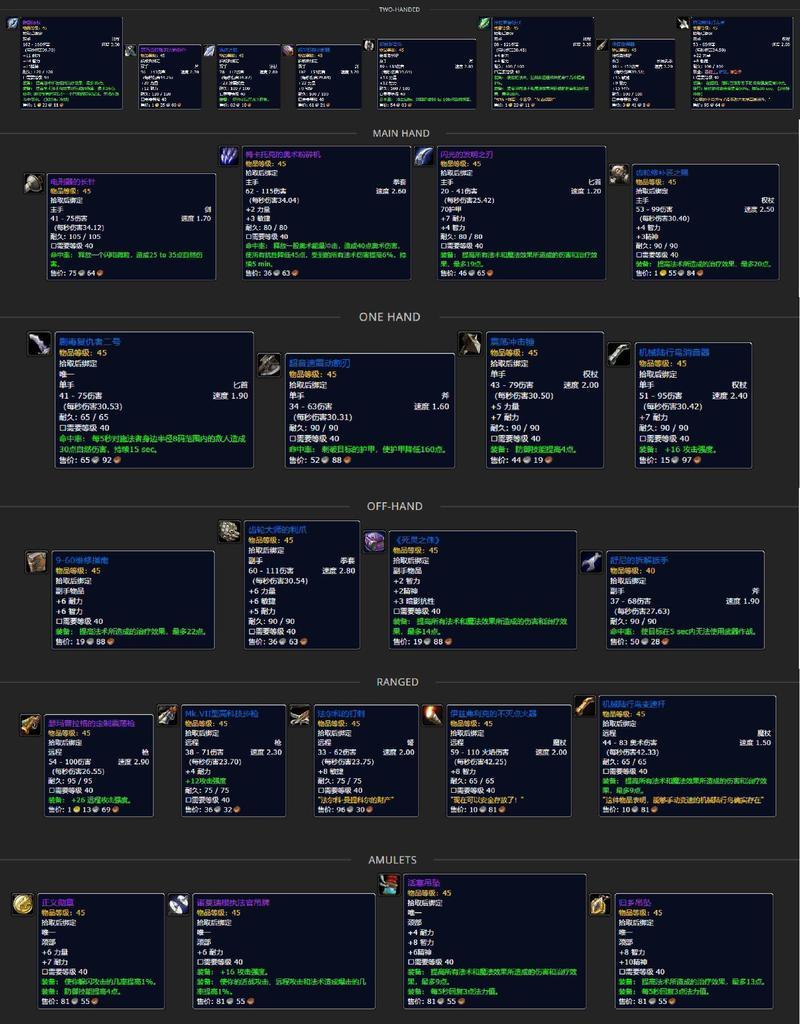800x1024 pixels.
Task: Click the MAIN HAND section header
Action: click(x=401, y=133)
